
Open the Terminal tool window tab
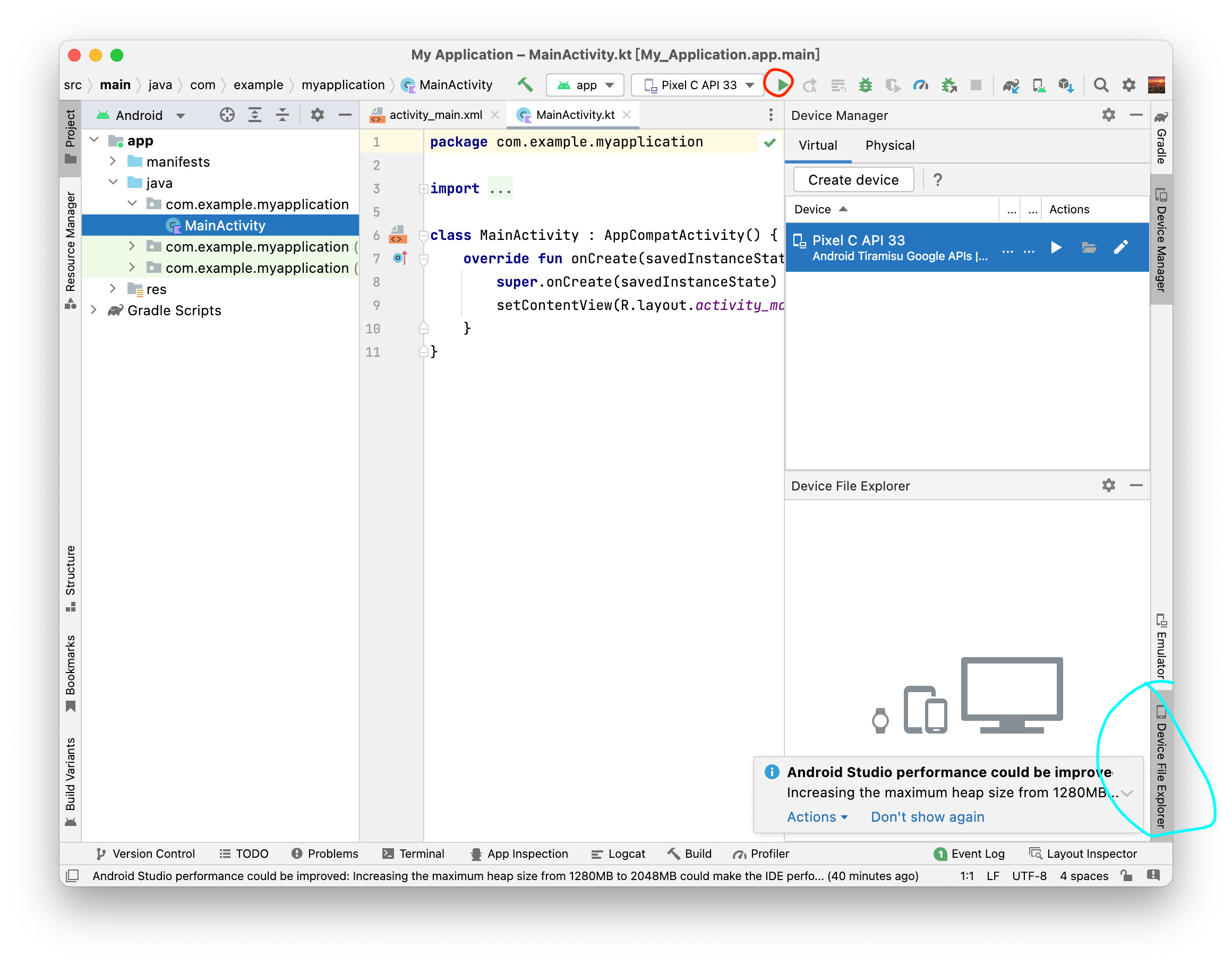point(413,853)
